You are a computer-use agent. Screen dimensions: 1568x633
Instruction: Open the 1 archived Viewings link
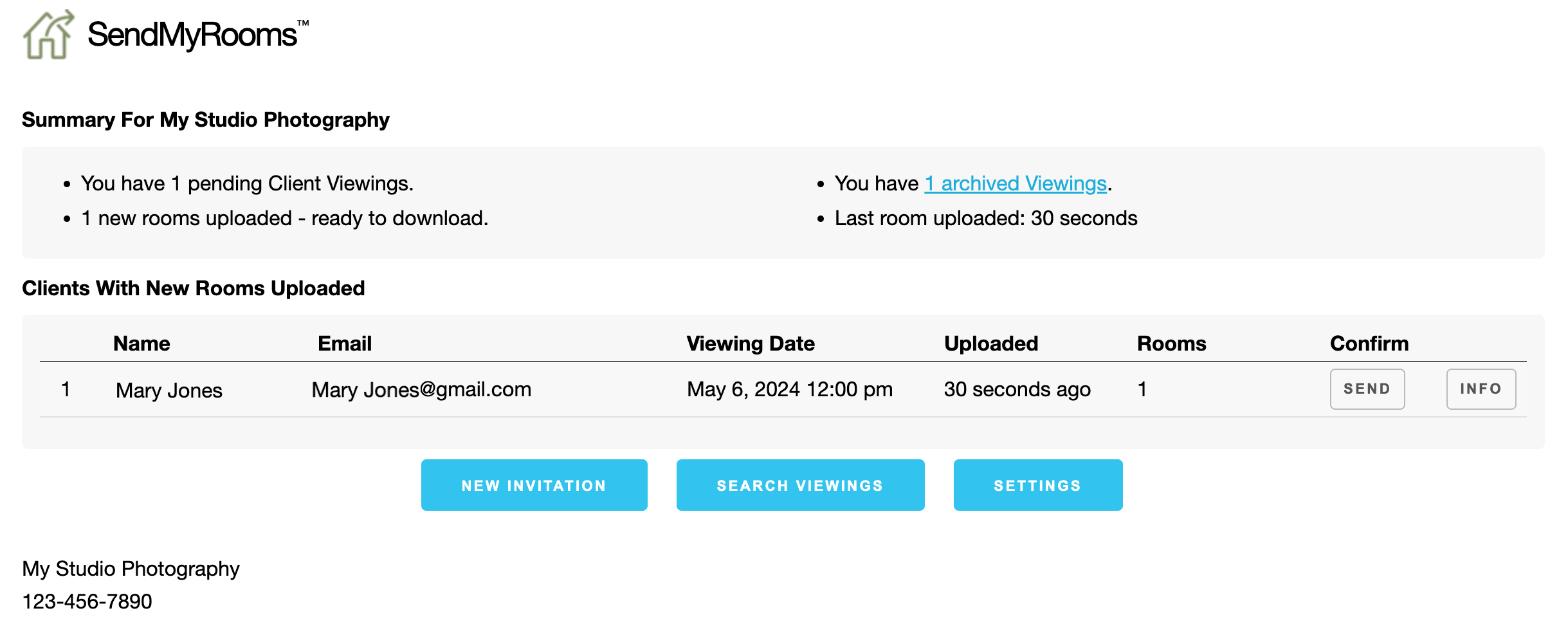[1016, 184]
